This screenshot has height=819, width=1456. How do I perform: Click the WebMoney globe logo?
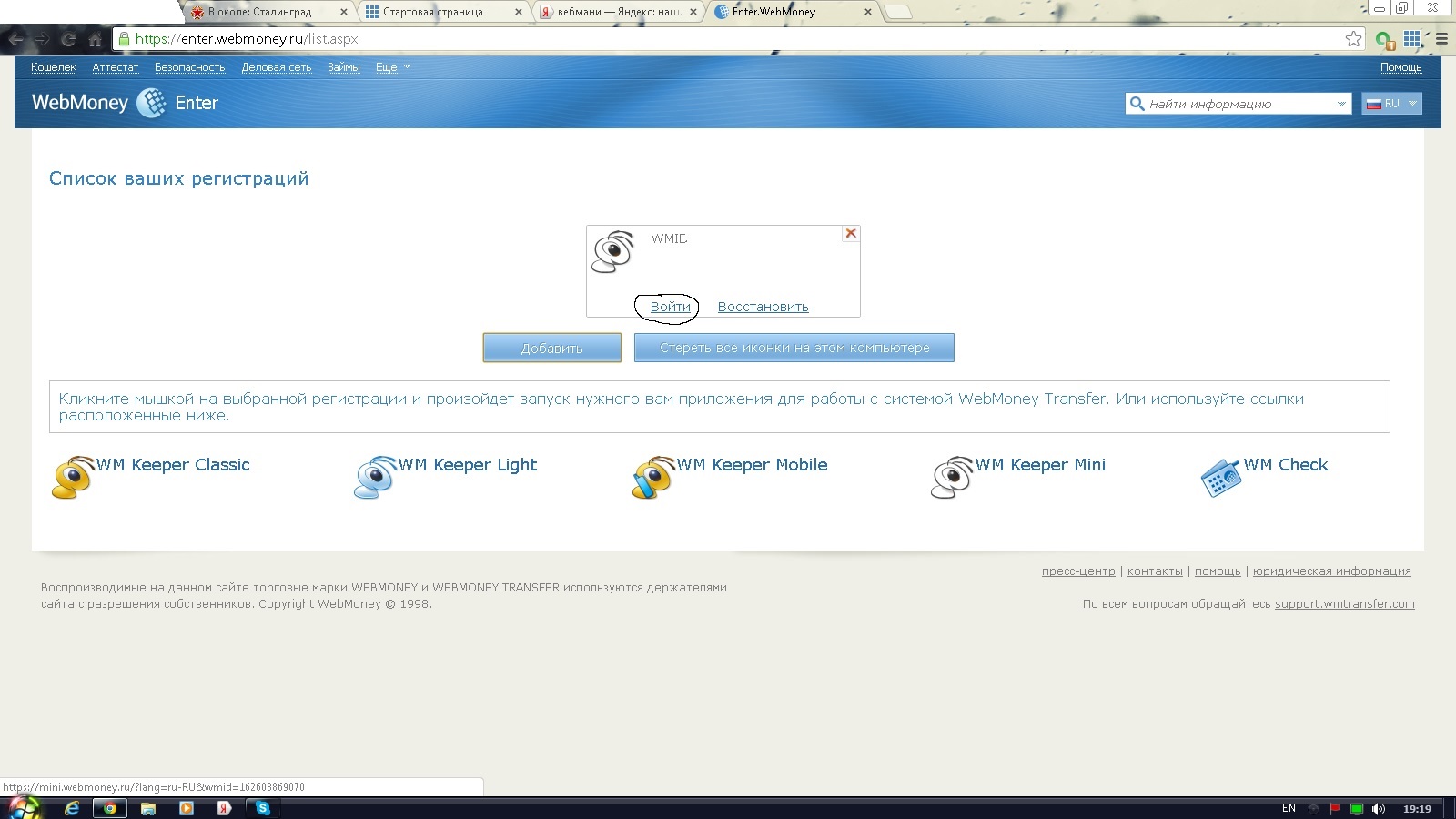point(152,103)
